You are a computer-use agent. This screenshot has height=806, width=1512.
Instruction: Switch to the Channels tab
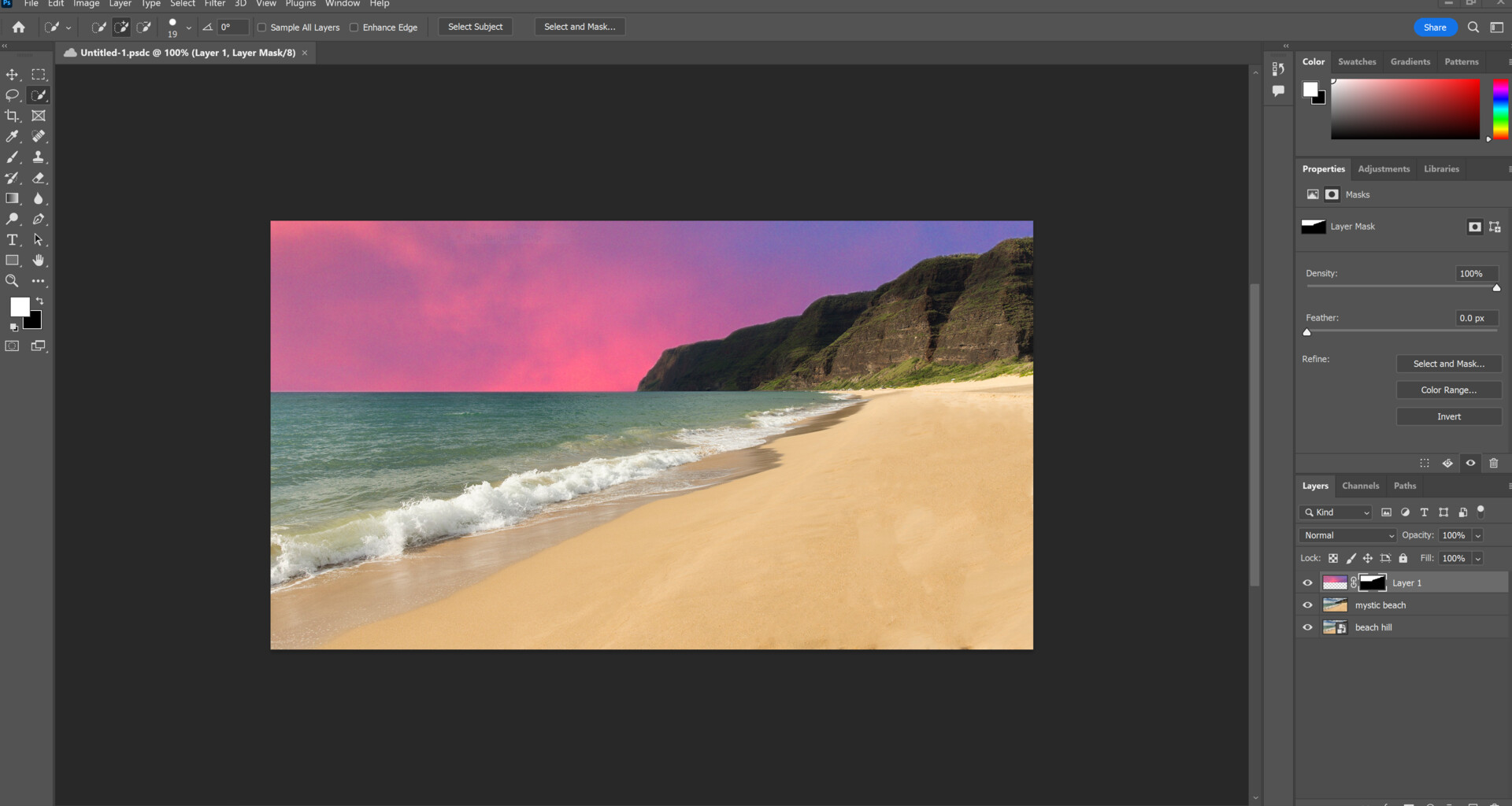1361,486
